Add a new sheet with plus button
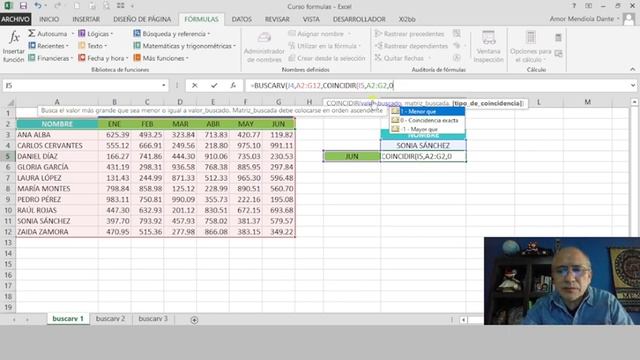640x360 pixels. pyautogui.click(x=194, y=320)
